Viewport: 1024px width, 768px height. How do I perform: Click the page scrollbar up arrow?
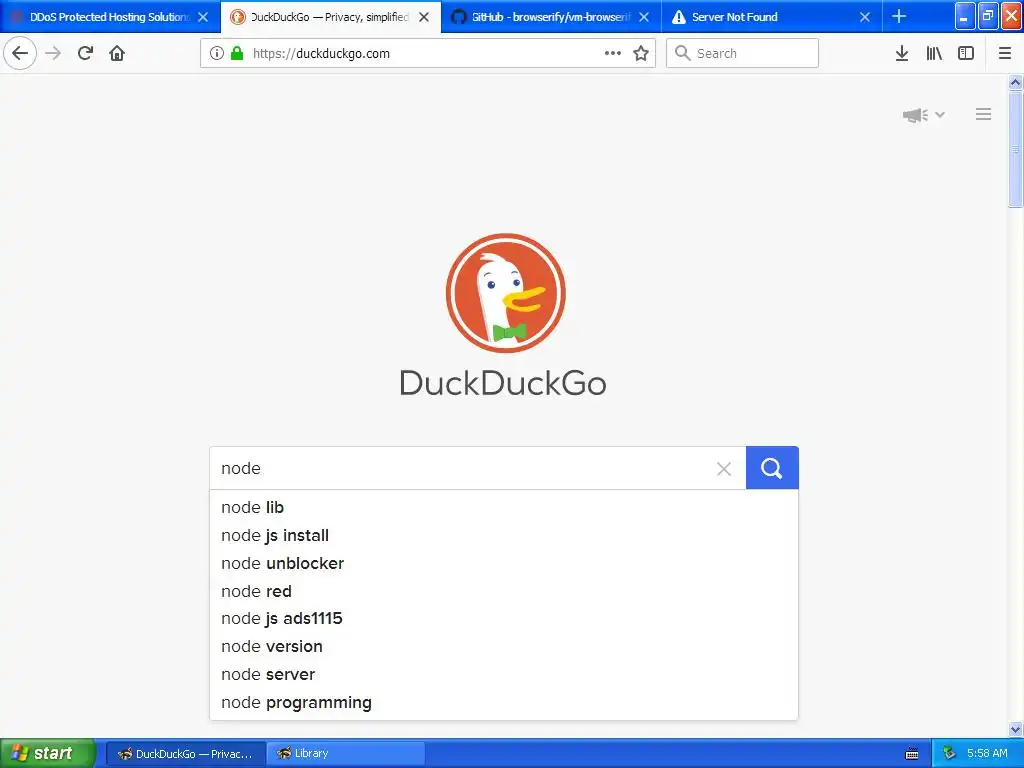1016,82
